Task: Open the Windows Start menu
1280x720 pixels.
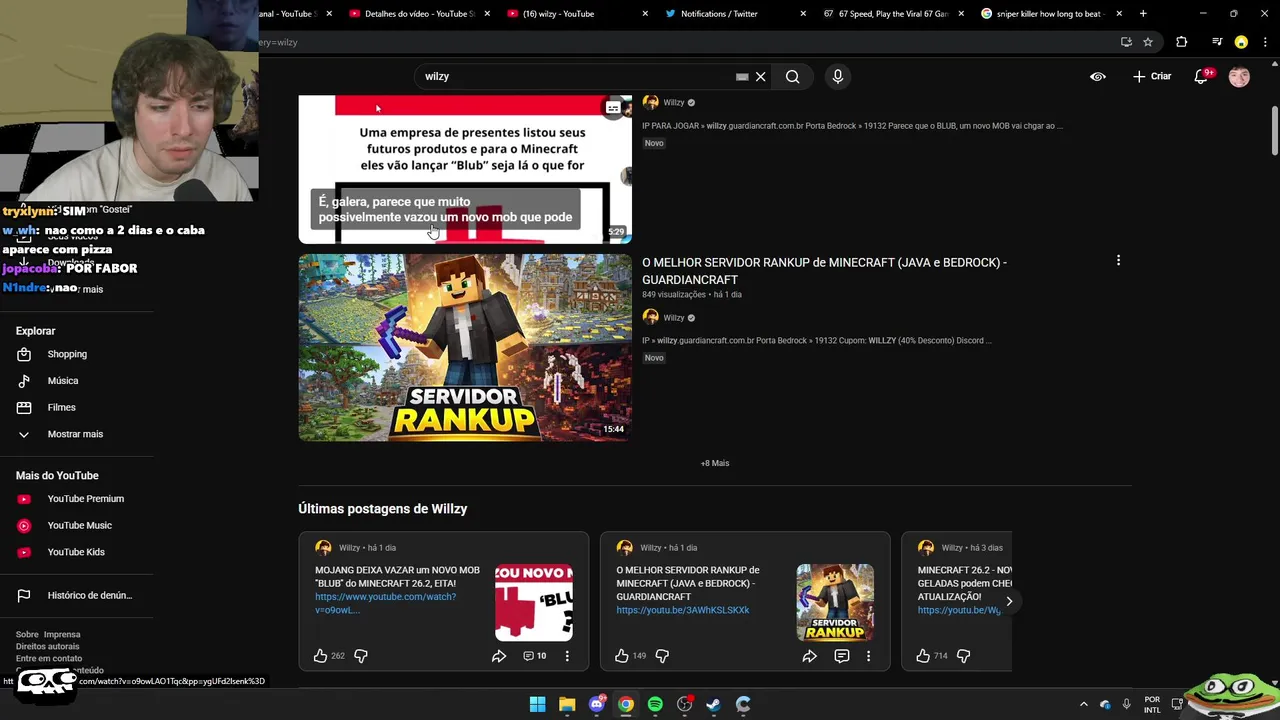Action: point(537,704)
